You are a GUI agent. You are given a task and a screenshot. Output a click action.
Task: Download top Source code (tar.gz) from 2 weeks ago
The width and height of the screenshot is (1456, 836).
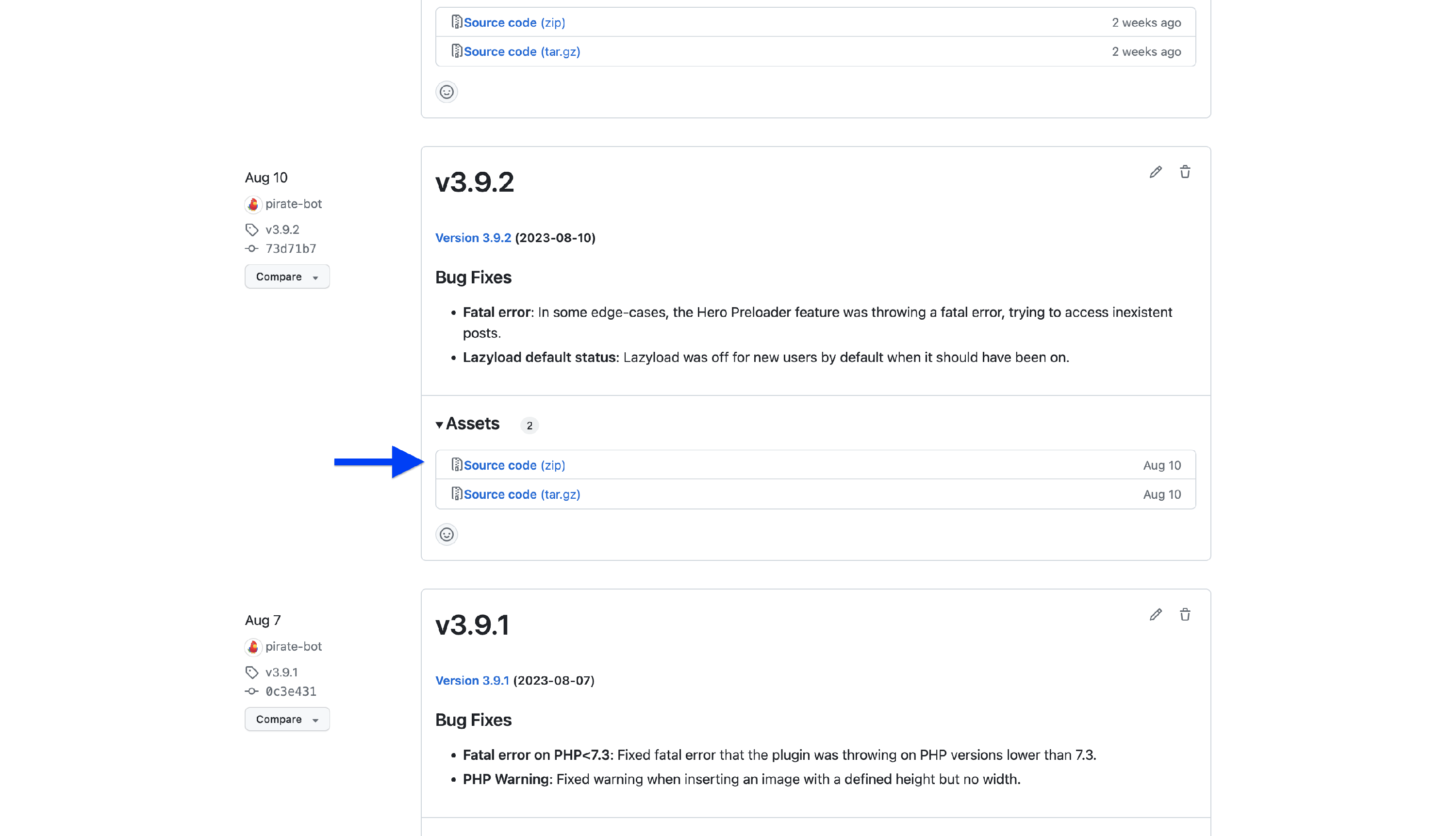522,52
